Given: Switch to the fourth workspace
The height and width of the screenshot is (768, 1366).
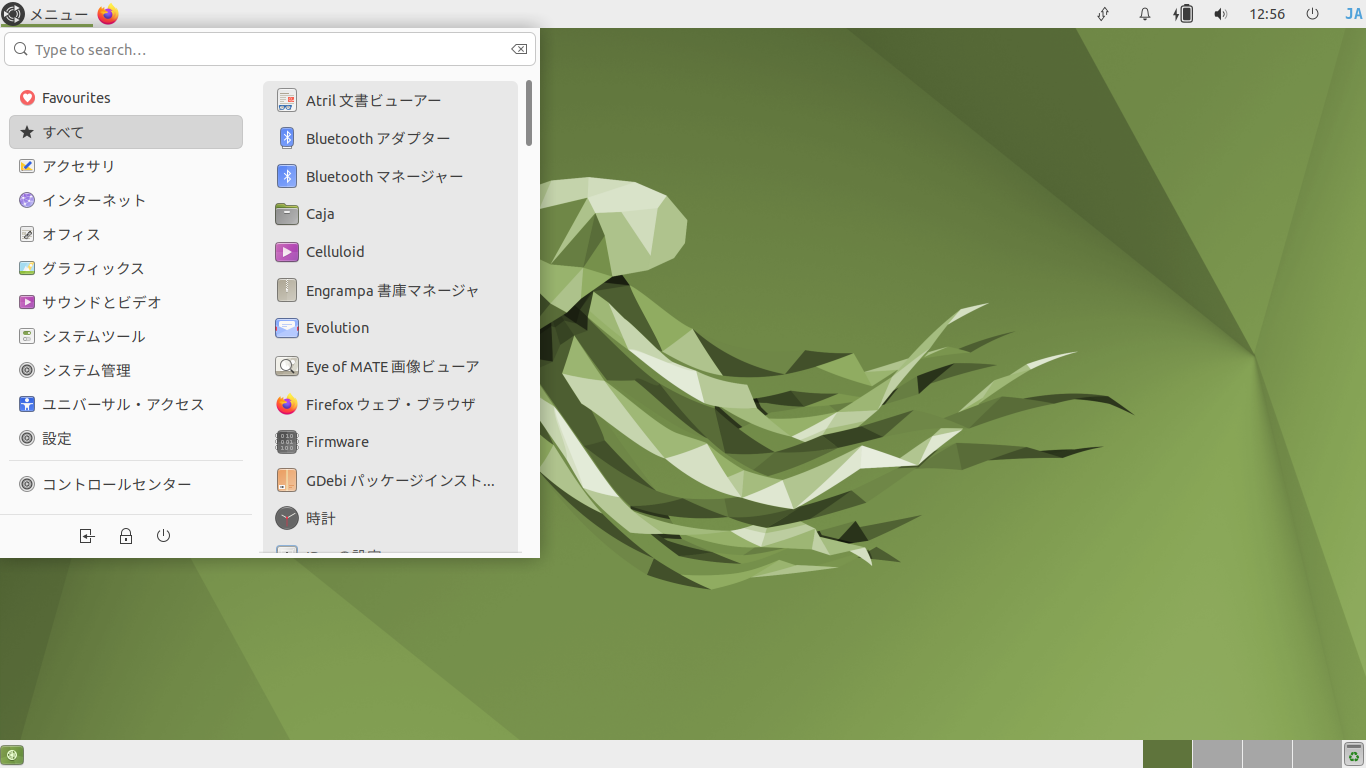Looking at the screenshot, I should (x=1316, y=754).
